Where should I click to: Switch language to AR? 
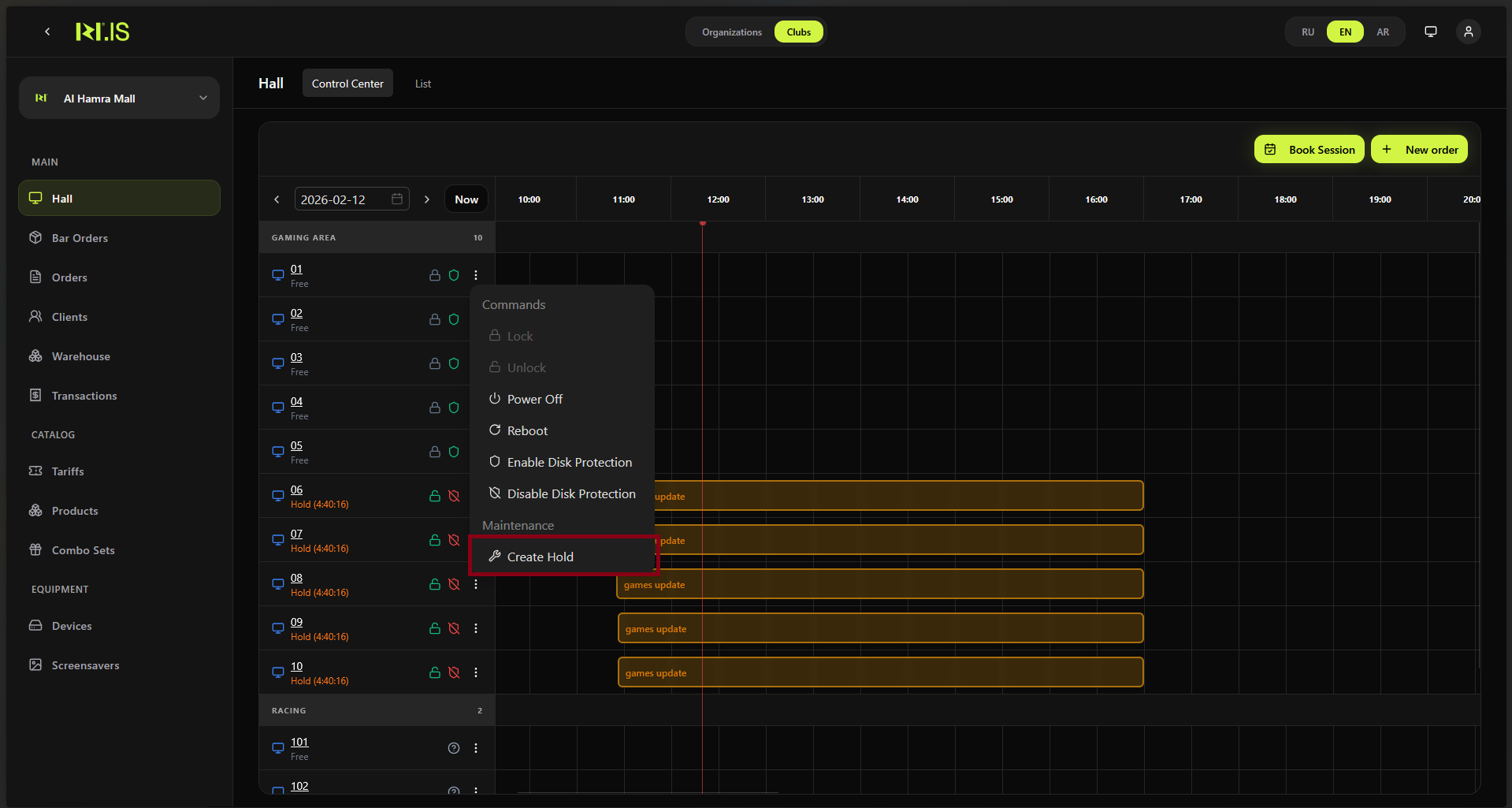tap(1383, 32)
